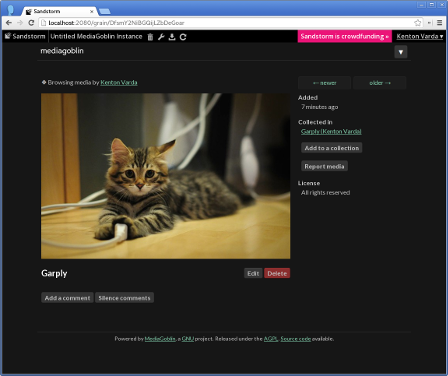Click the Added label
Image resolution: width=448 pixels, height=376 pixels.
(x=308, y=98)
